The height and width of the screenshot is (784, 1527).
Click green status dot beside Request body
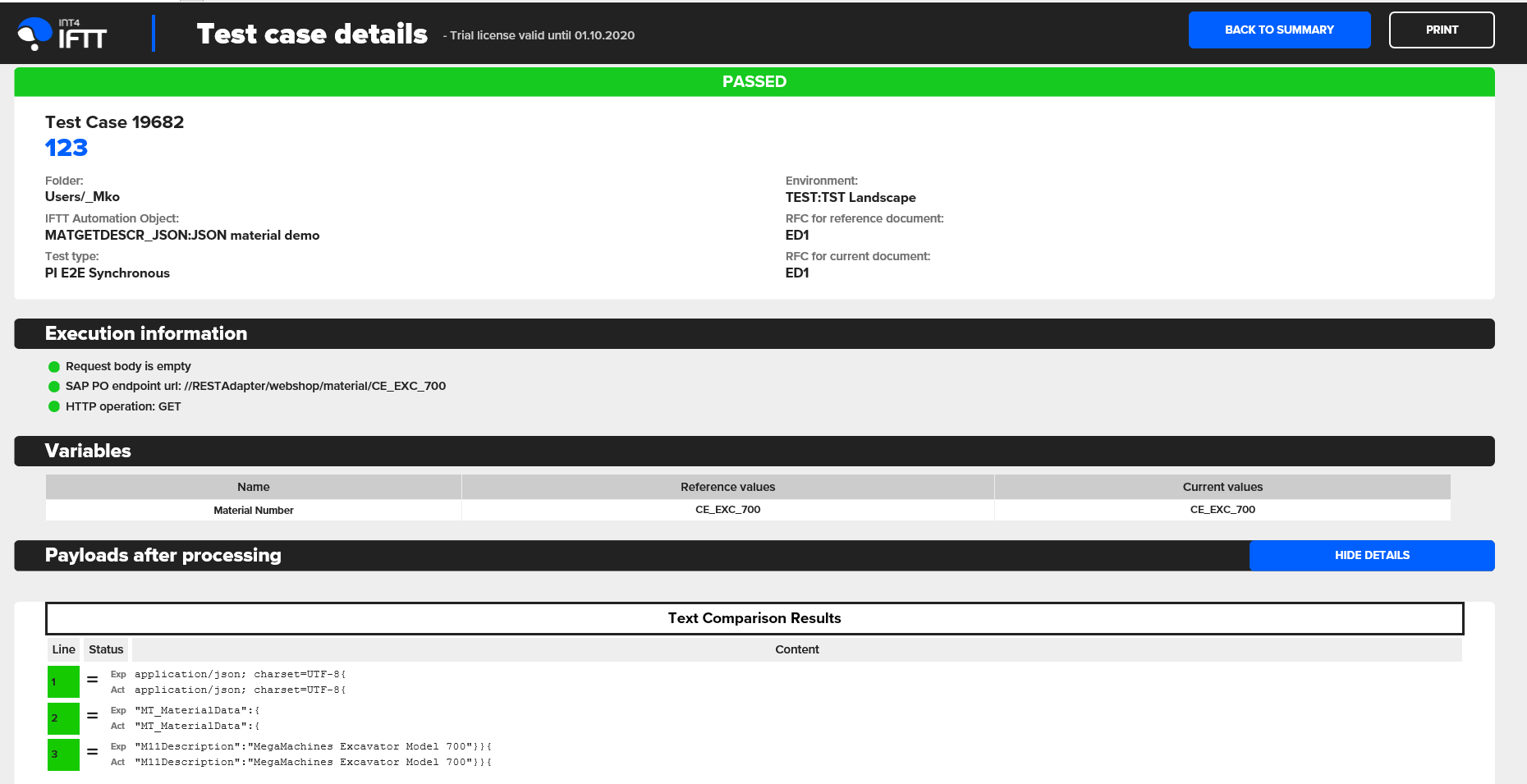[x=54, y=367]
